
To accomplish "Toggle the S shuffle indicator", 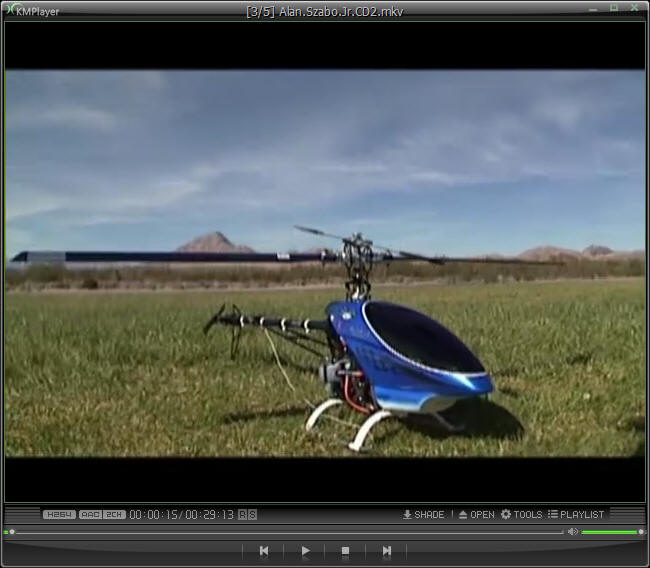I will tap(252, 514).
